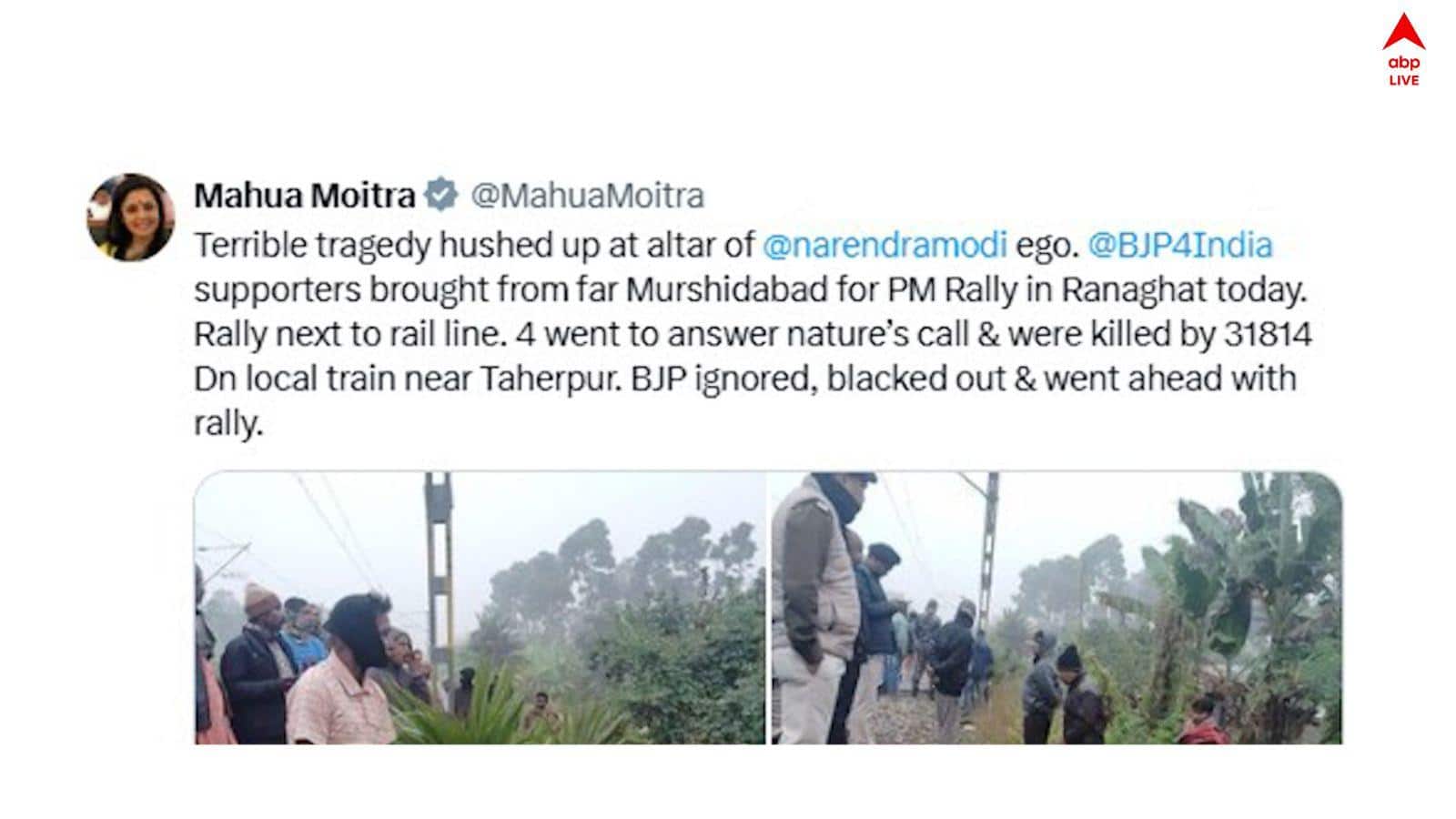This screenshot has width=1456, height=819.
Task: Open Mahua Moitra's profile picture
Action: coord(131,217)
